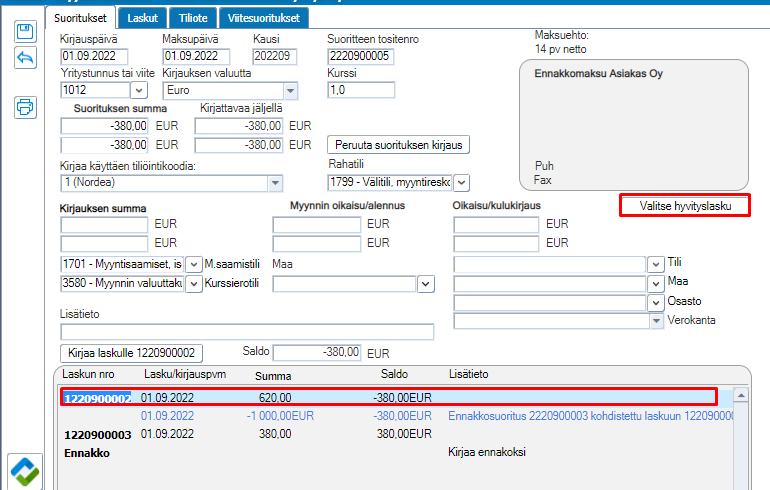Image resolution: width=770 pixels, height=490 pixels.
Task: Click Peruuta suorituksen kirjaus button
Action: point(398,145)
